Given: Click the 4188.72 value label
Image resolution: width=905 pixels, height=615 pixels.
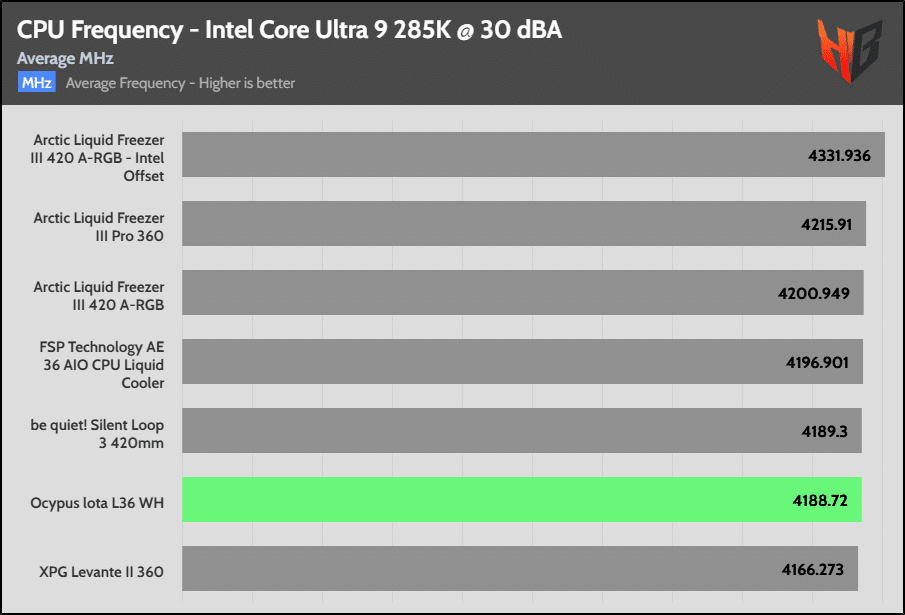Looking at the screenshot, I should point(820,500).
